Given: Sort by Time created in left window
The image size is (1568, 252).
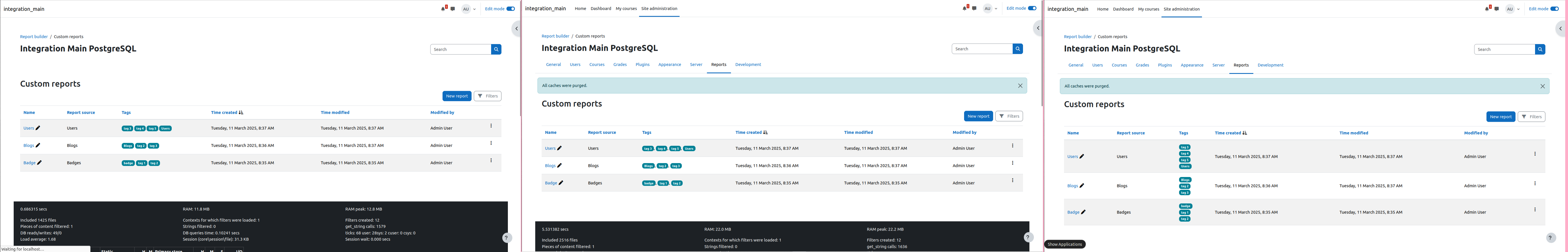Looking at the screenshot, I should coord(224,112).
